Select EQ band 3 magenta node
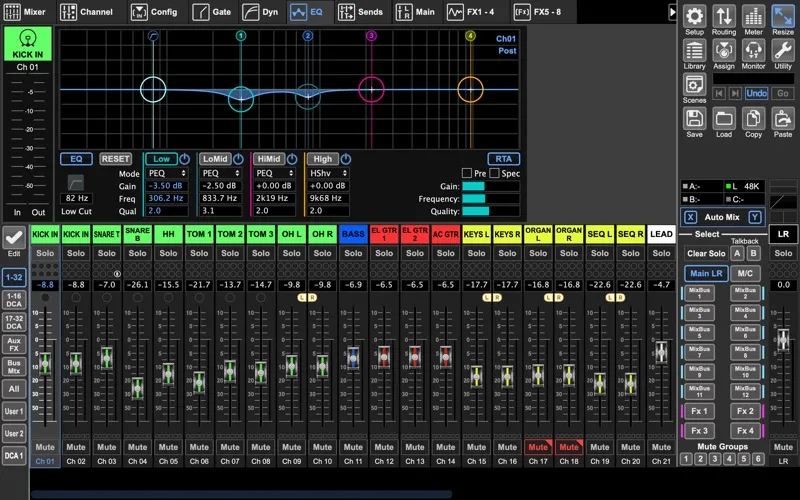Viewport: 800px width, 500px height. [x=371, y=89]
